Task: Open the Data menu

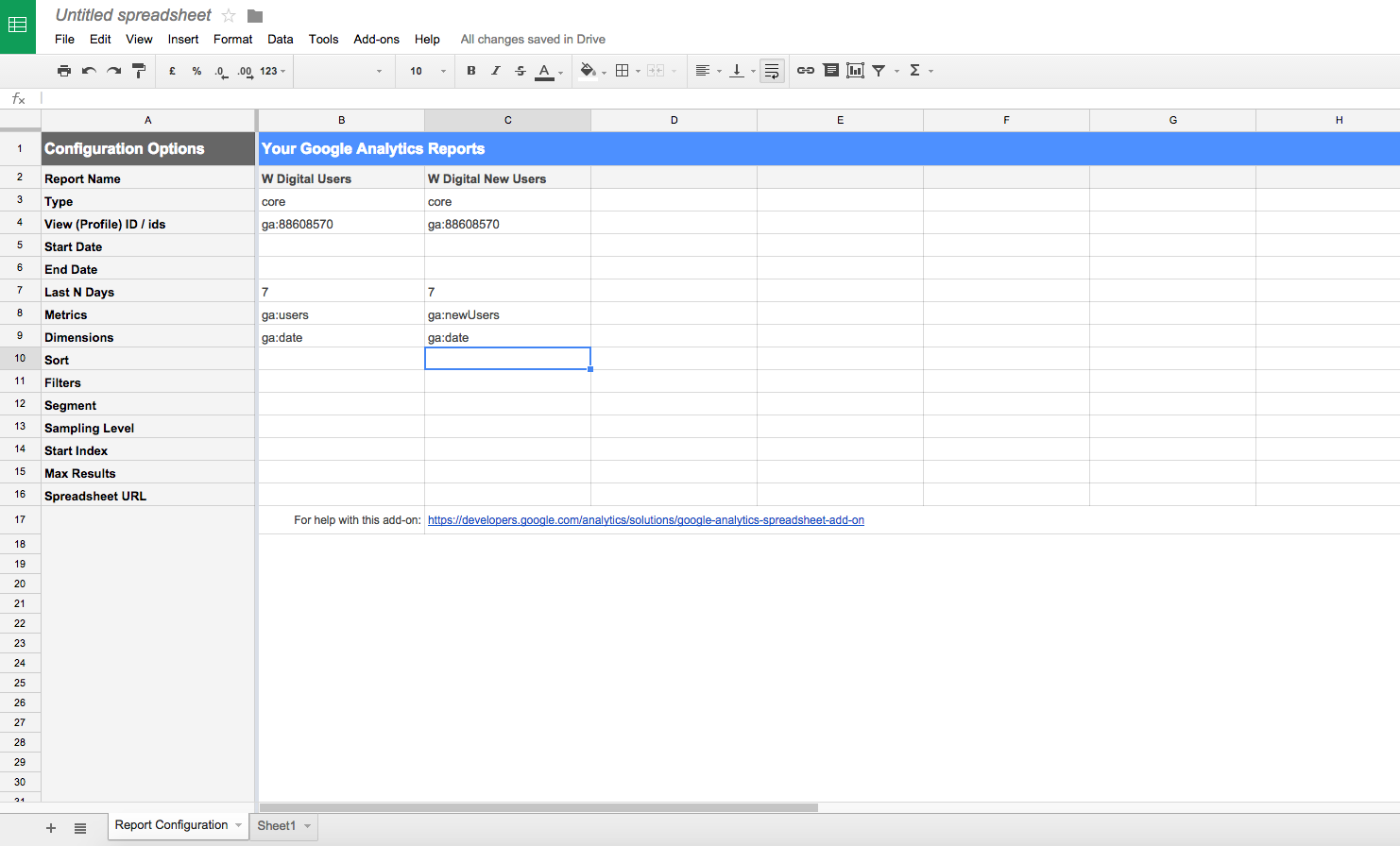Action: click(x=281, y=40)
